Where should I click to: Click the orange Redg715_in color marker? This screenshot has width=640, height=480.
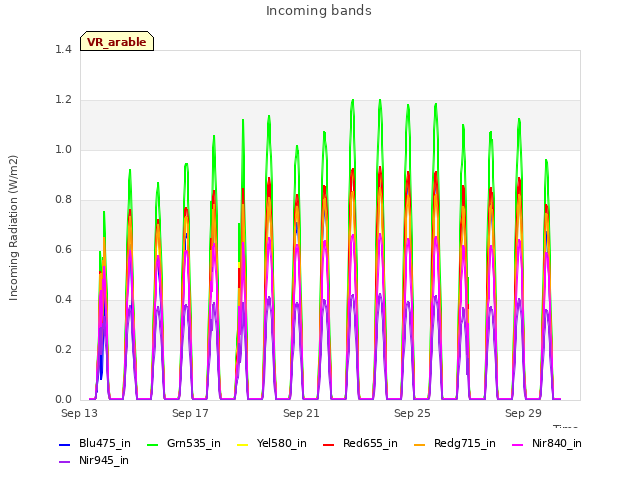click(x=420, y=444)
